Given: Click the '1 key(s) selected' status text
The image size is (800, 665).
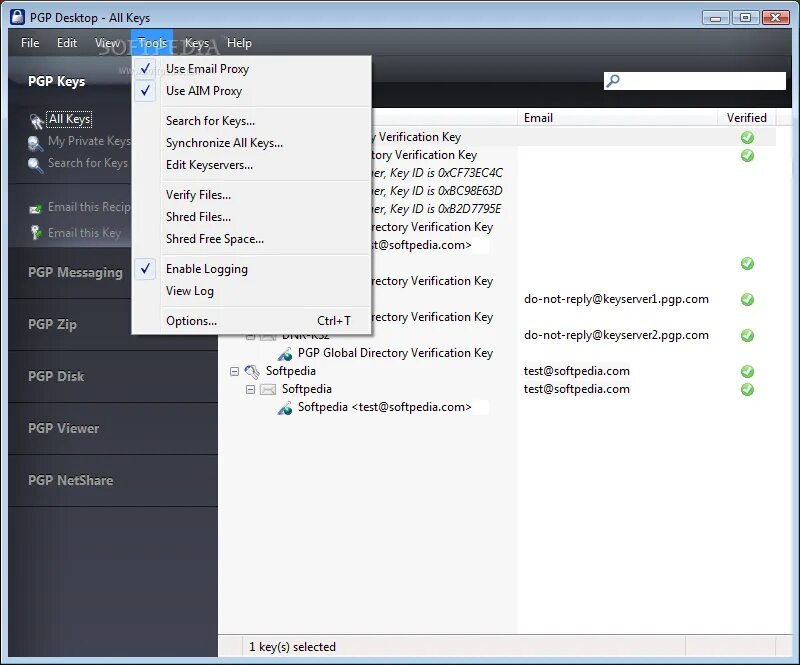Looking at the screenshot, I should point(292,647).
